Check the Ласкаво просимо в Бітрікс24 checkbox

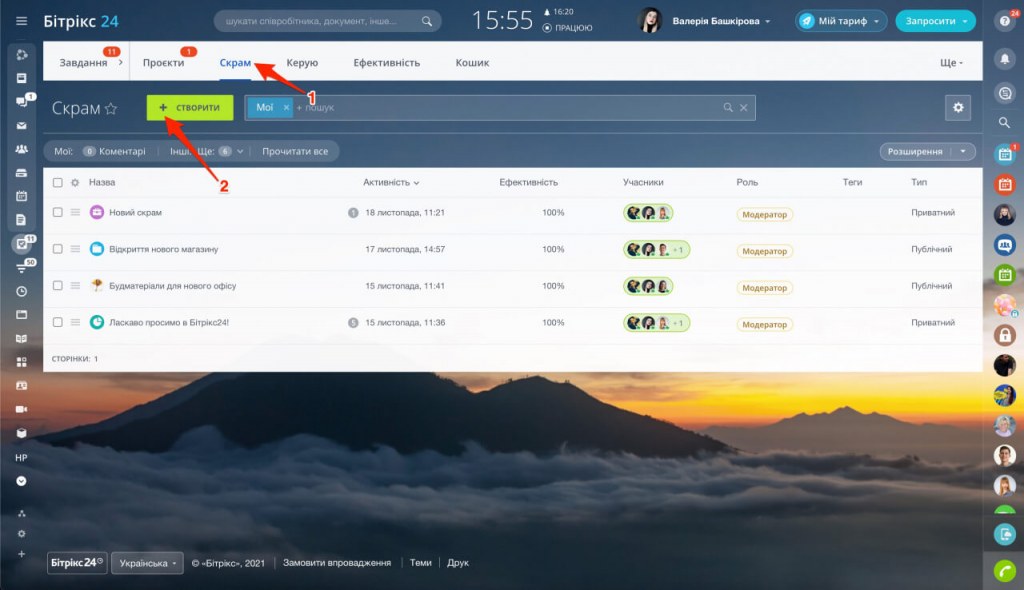tap(57, 322)
